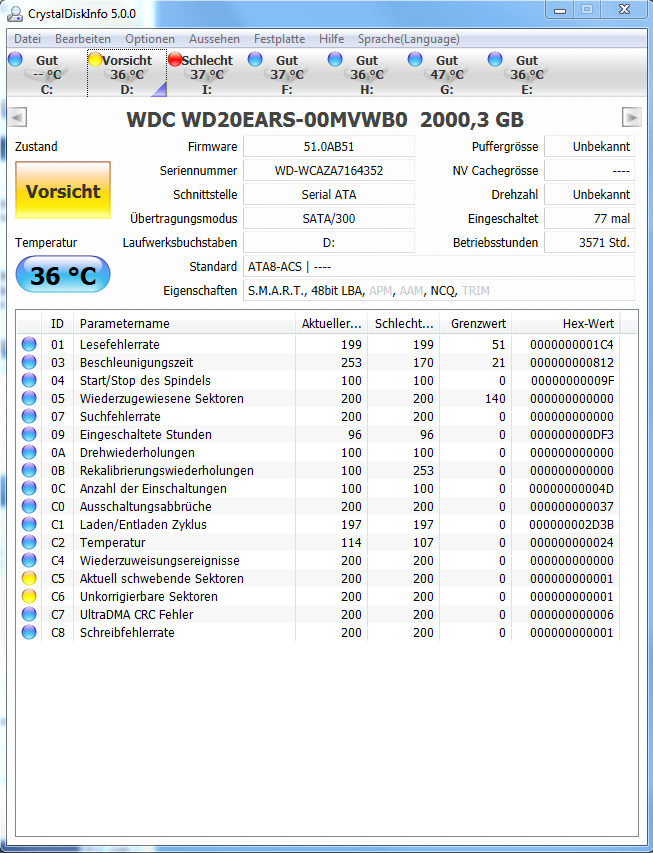Screen dimensions: 653x853
Task: Go to next disk with right arrow
Action: click(631, 117)
